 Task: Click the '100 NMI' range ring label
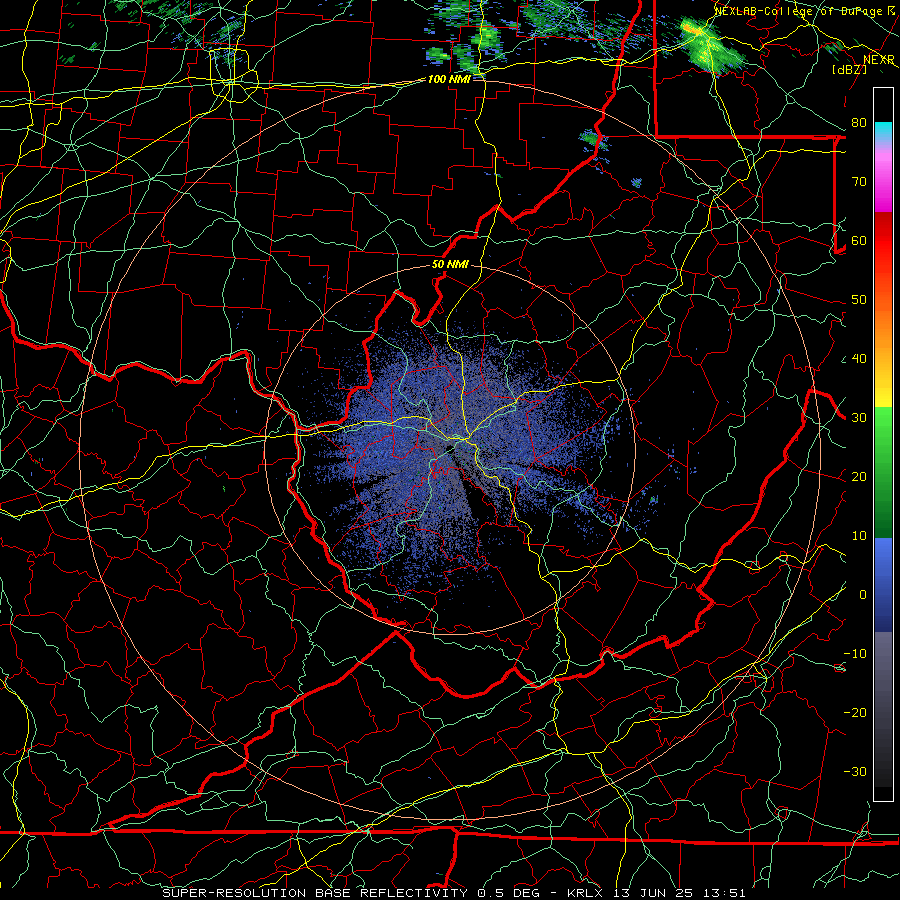pos(449,79)
